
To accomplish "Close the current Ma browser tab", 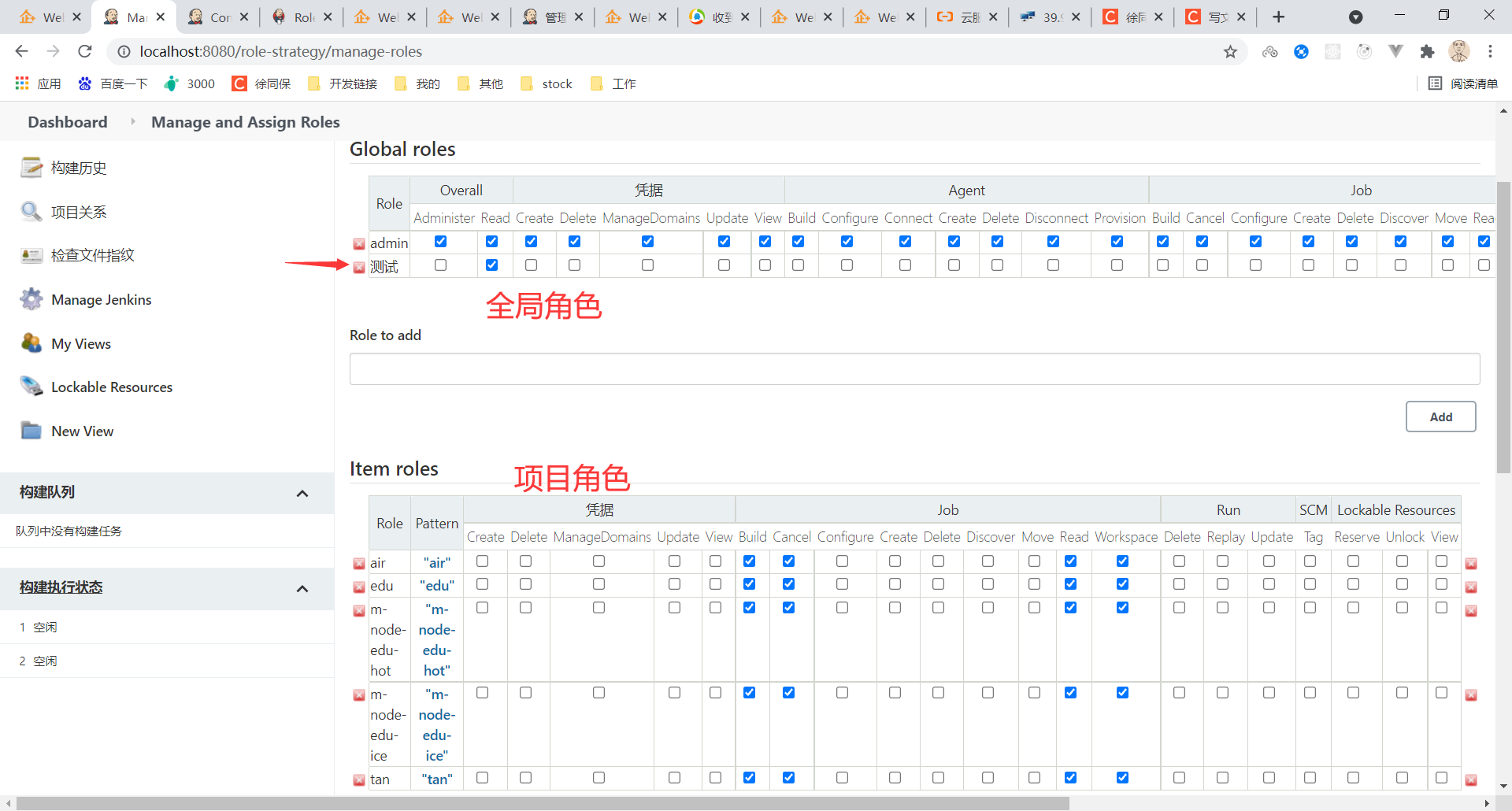I will click(x=160, y=17).
